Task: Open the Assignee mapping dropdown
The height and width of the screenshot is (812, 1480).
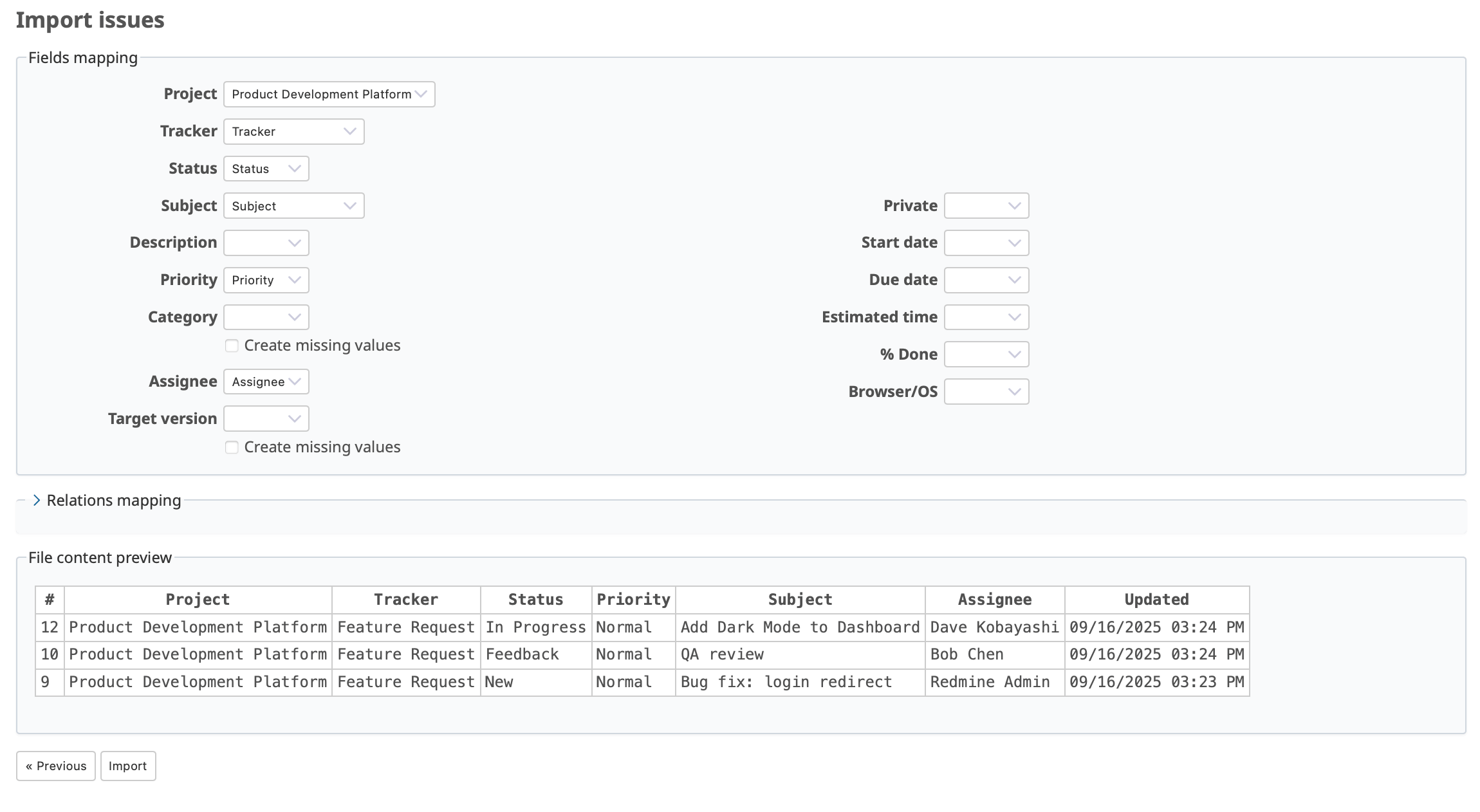Action: click(266, 382)
